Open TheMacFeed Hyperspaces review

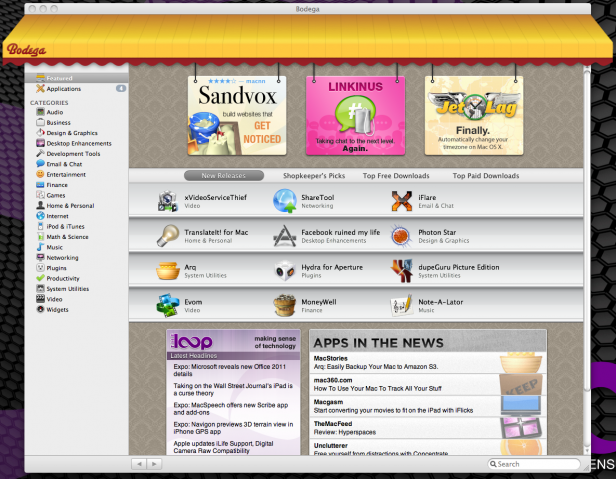click(427, 428)
